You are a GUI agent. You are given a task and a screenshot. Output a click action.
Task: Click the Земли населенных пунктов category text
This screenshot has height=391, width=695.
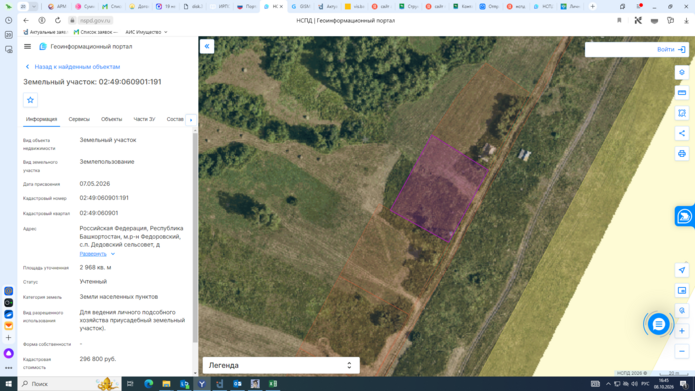pyautogui.click(x=118, y=297)
